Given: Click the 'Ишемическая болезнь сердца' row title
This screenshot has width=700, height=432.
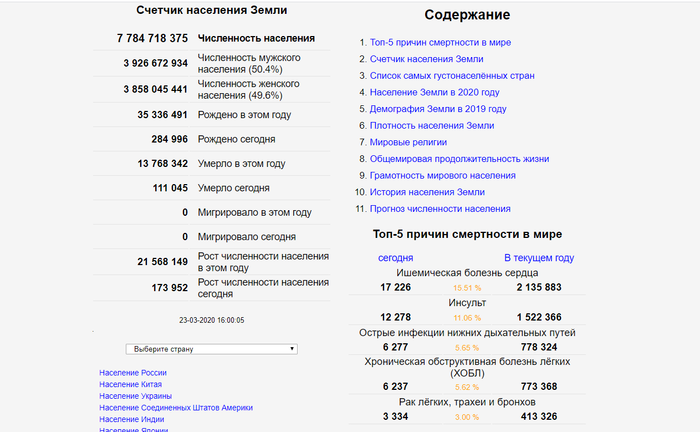Looking at the screenshot, I should [x=467, y=273].
